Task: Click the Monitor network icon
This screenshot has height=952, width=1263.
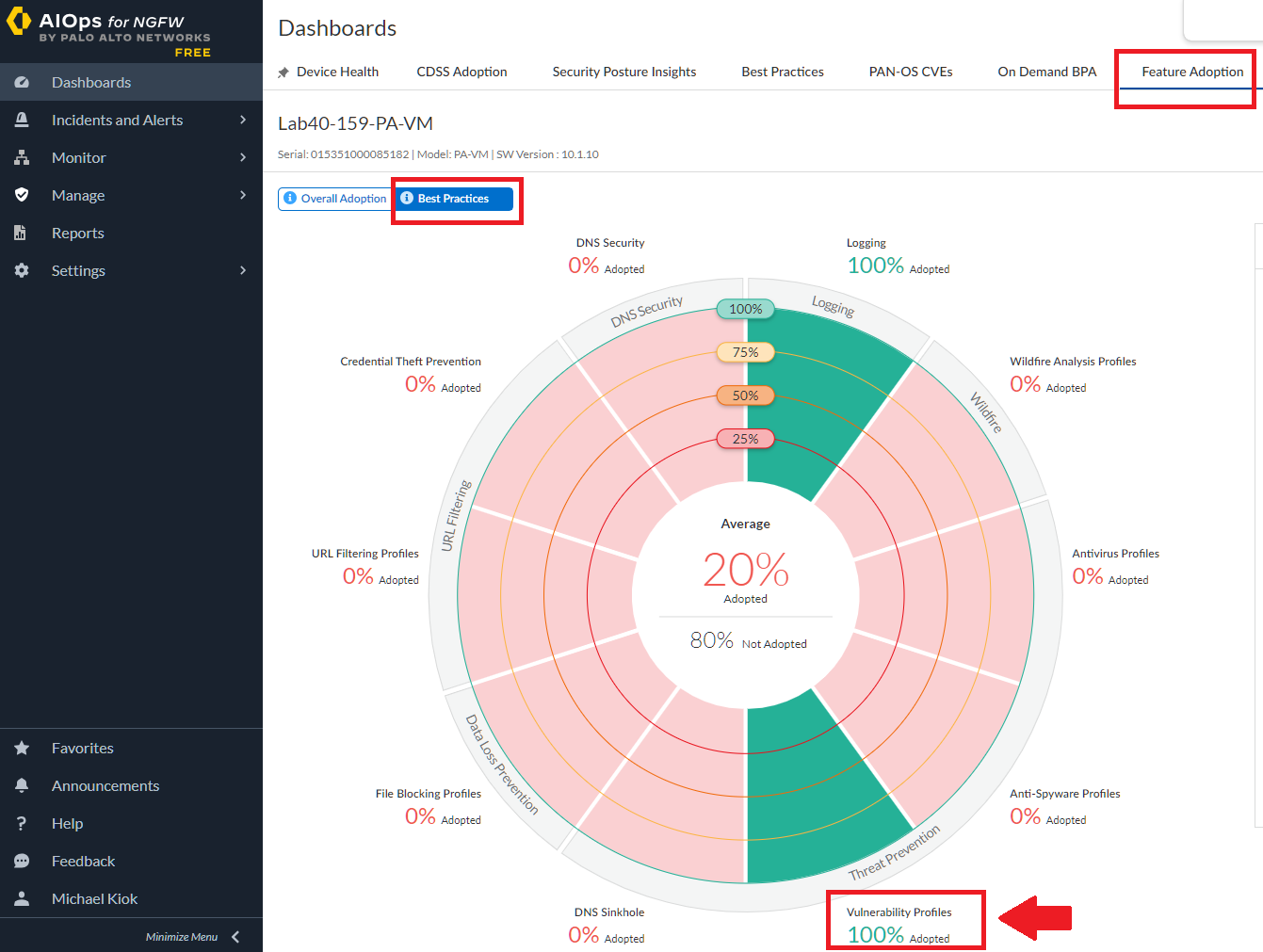Action: (x=22, y=158)
